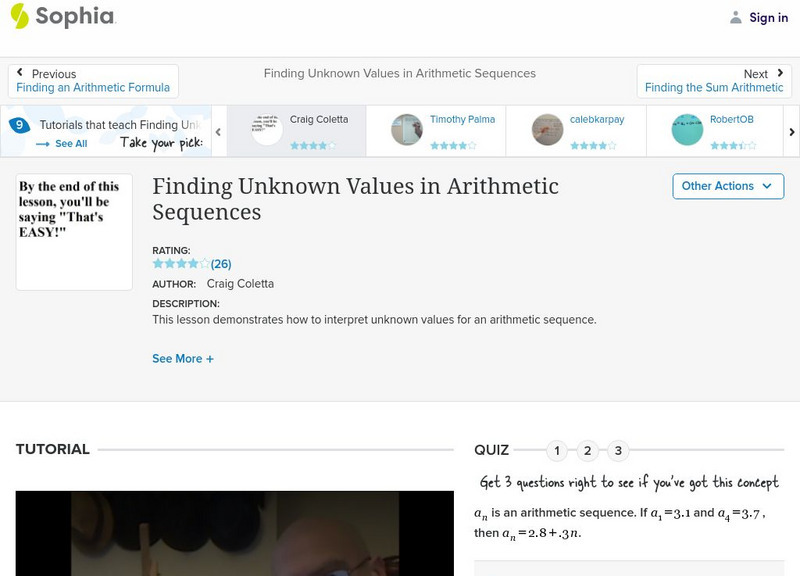800x576 pixels.
Task: Click author name Craig Coletta
Action: [240, 284]
